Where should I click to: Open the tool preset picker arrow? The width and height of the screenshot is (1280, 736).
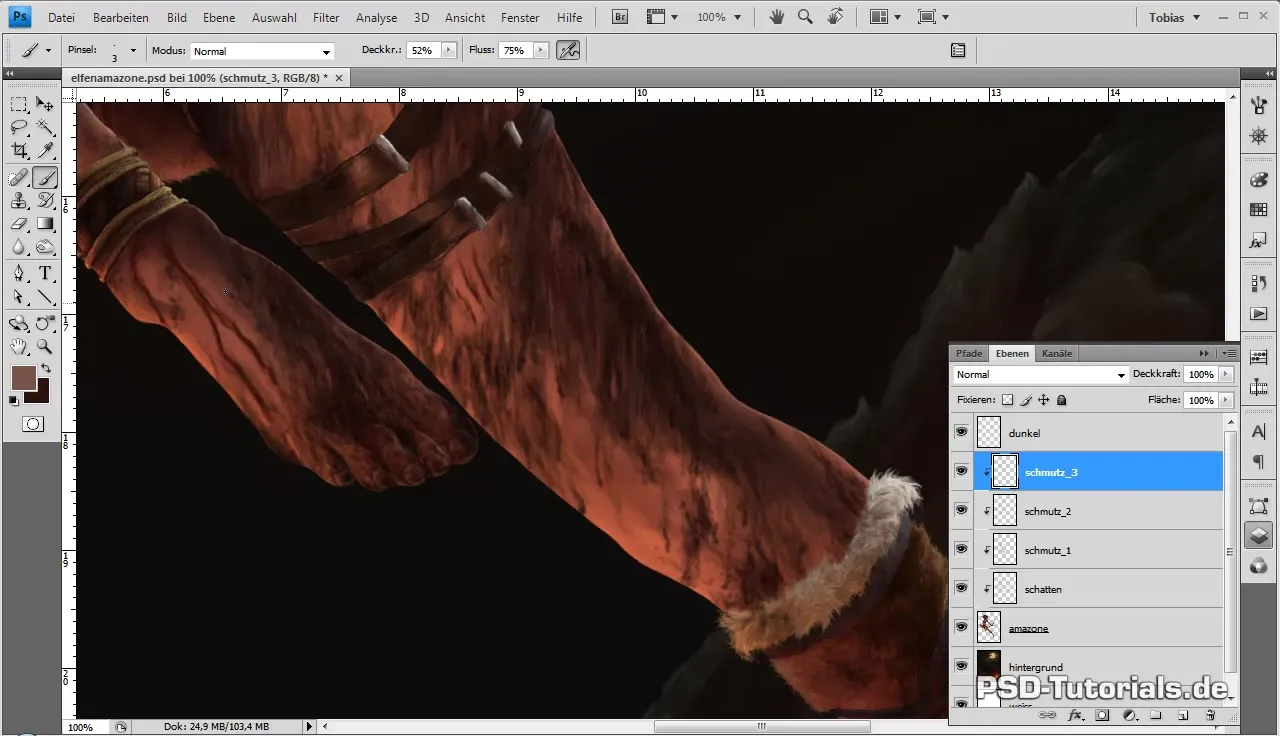[47, 50]
